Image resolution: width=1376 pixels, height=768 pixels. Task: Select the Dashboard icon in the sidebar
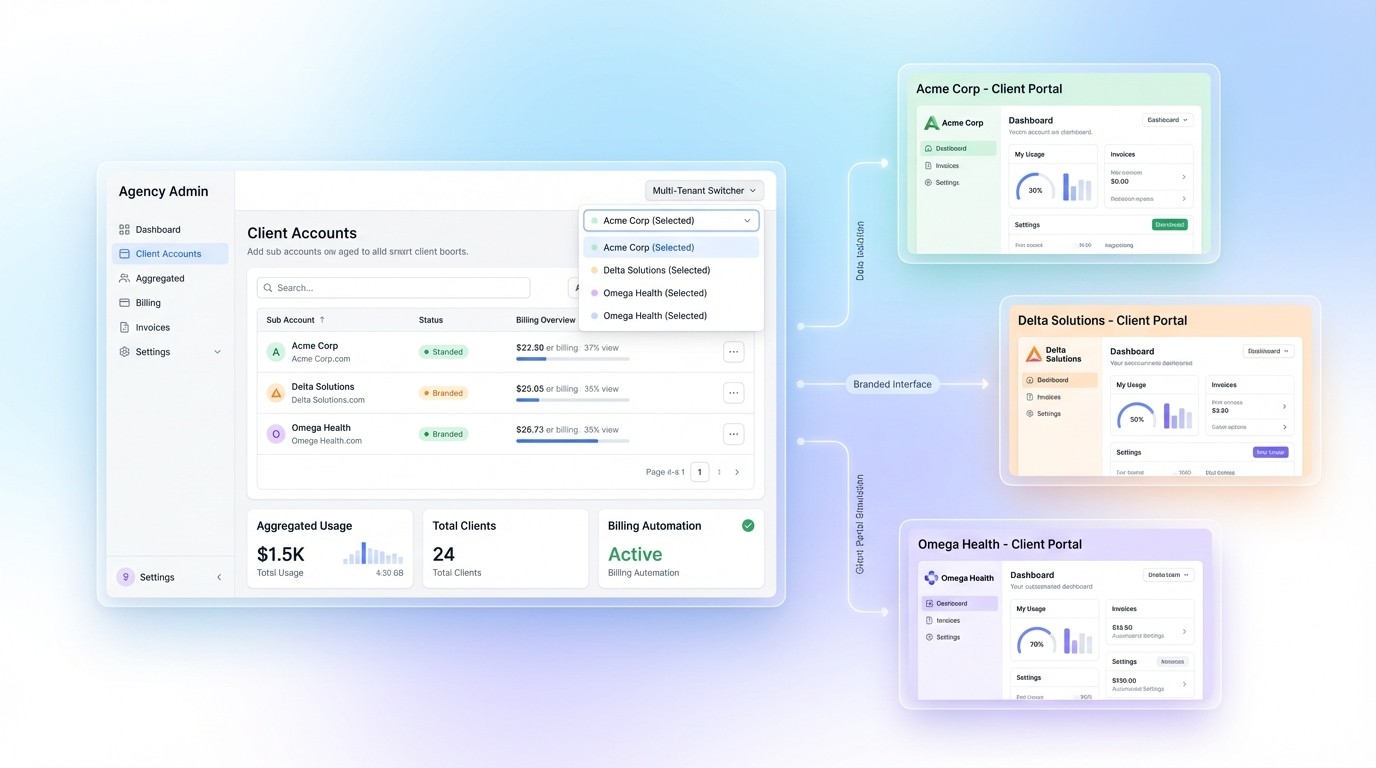125,229
